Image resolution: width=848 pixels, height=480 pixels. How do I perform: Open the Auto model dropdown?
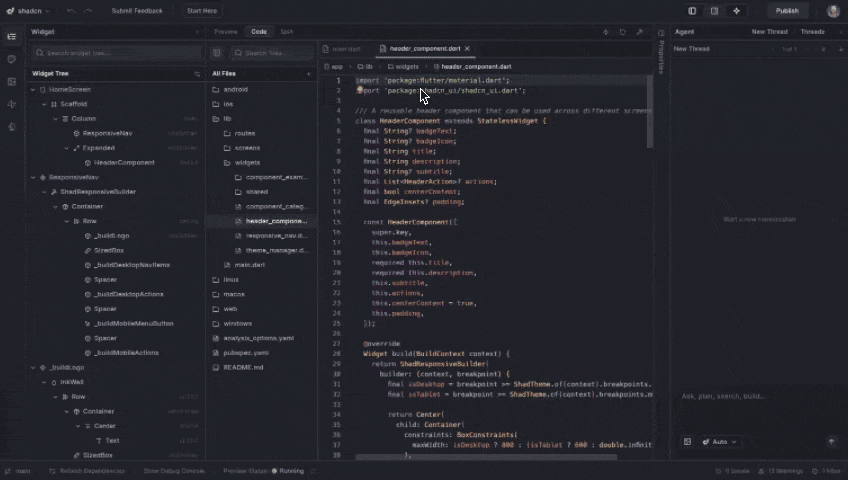pyautogui.click(x=719, y=442)
